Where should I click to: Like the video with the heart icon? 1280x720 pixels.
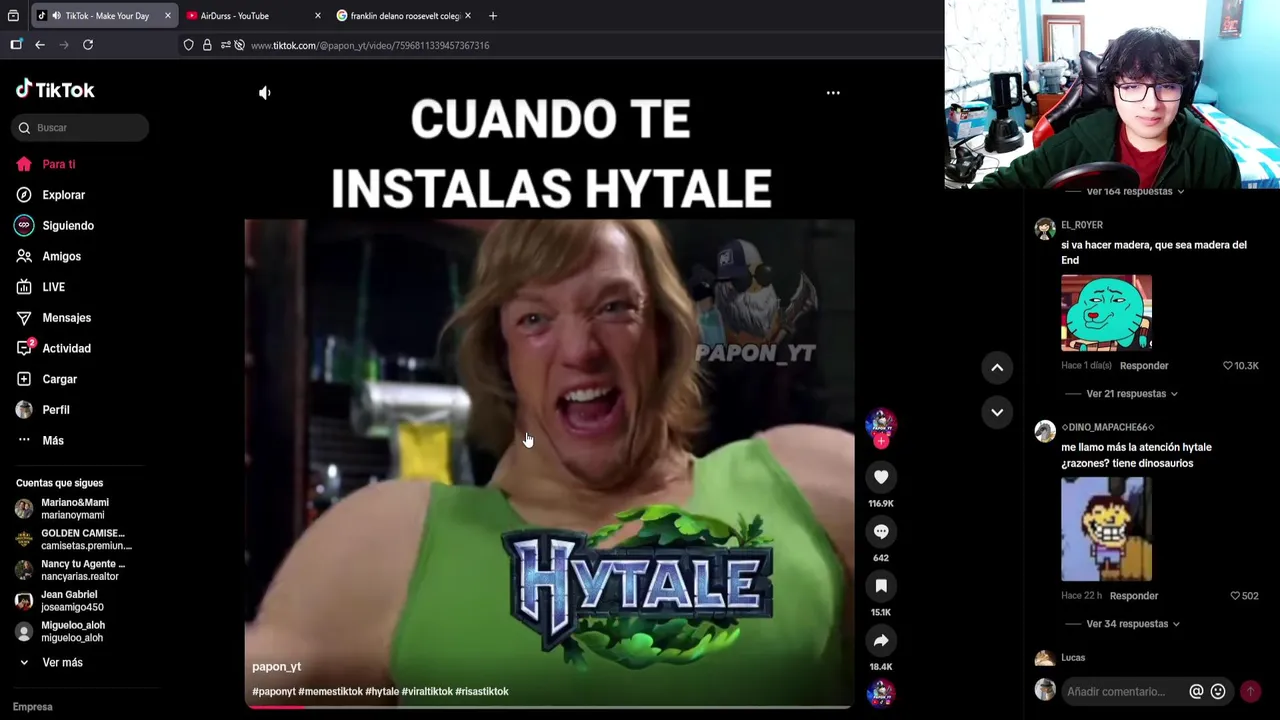pyautogui.click(x=881, y=477)
